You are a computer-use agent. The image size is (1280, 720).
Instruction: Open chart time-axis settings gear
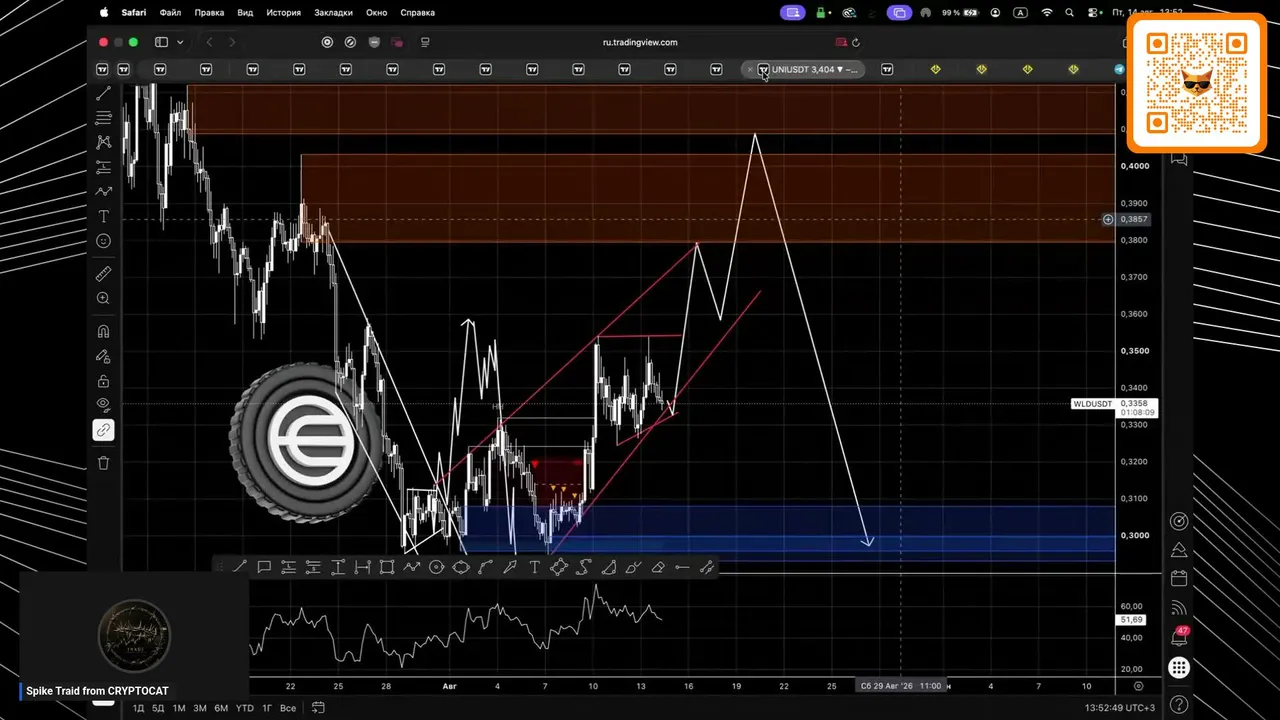click(x=1139, y=686)
